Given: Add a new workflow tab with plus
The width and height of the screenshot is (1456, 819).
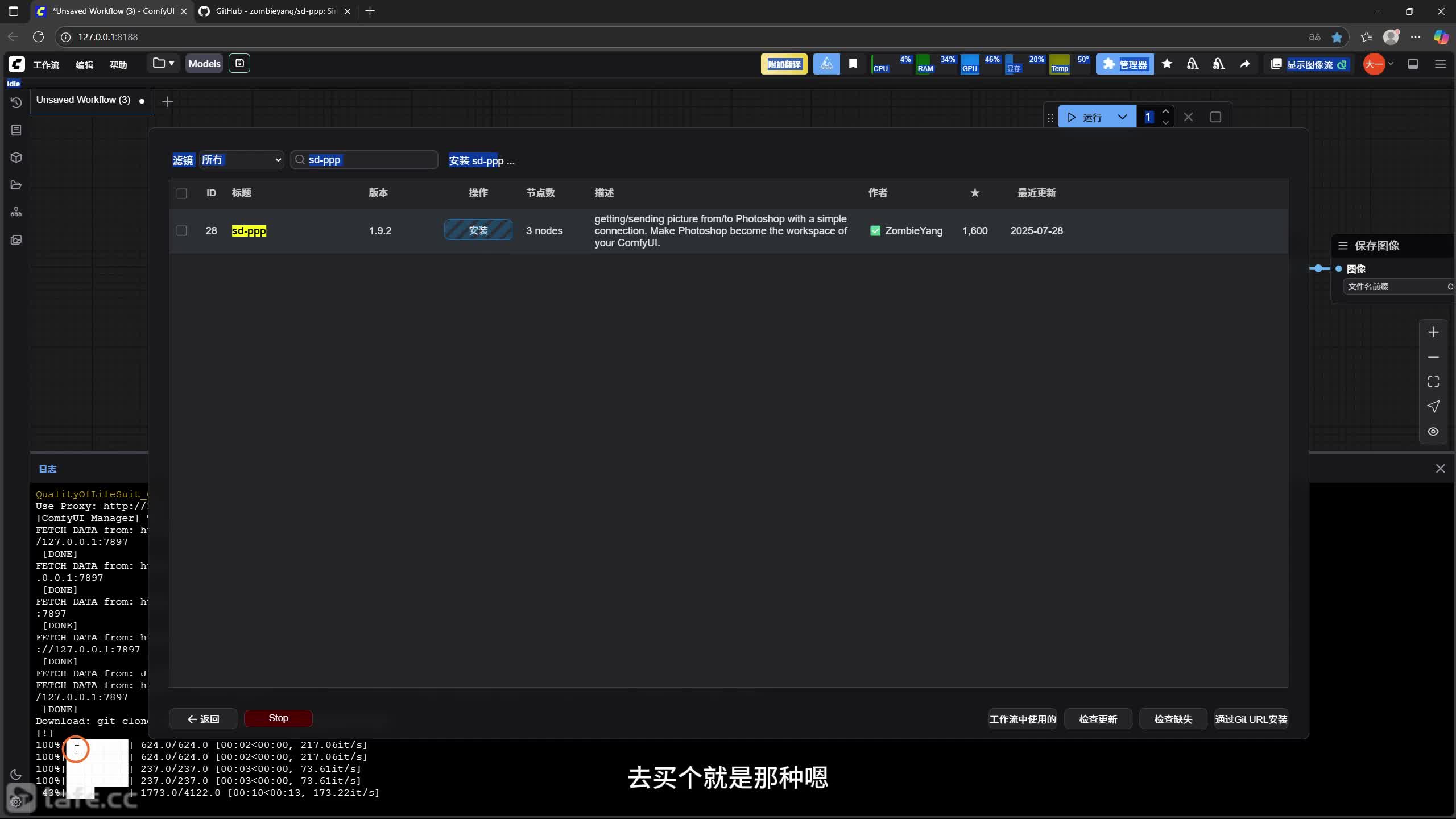Looking at the screenshot, I should pos(167,102).
